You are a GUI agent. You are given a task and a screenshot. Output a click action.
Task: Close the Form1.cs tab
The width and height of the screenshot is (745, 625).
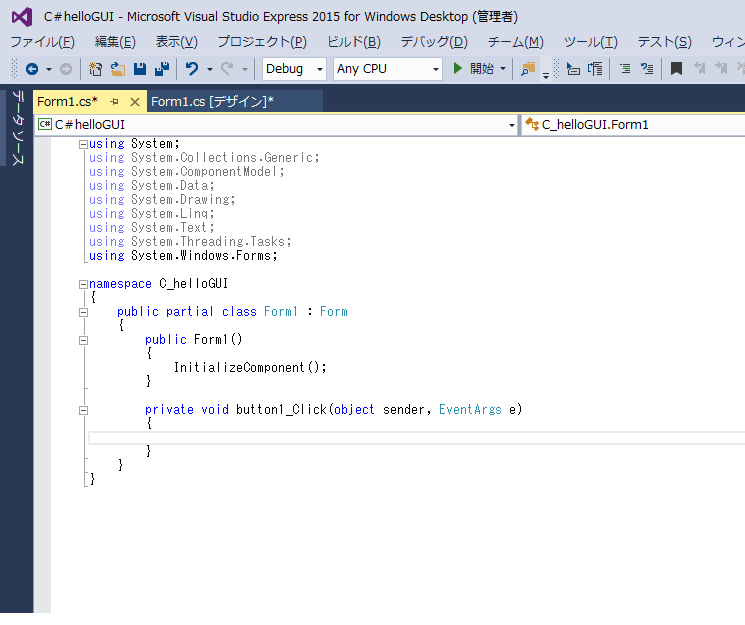coord(135,102)
